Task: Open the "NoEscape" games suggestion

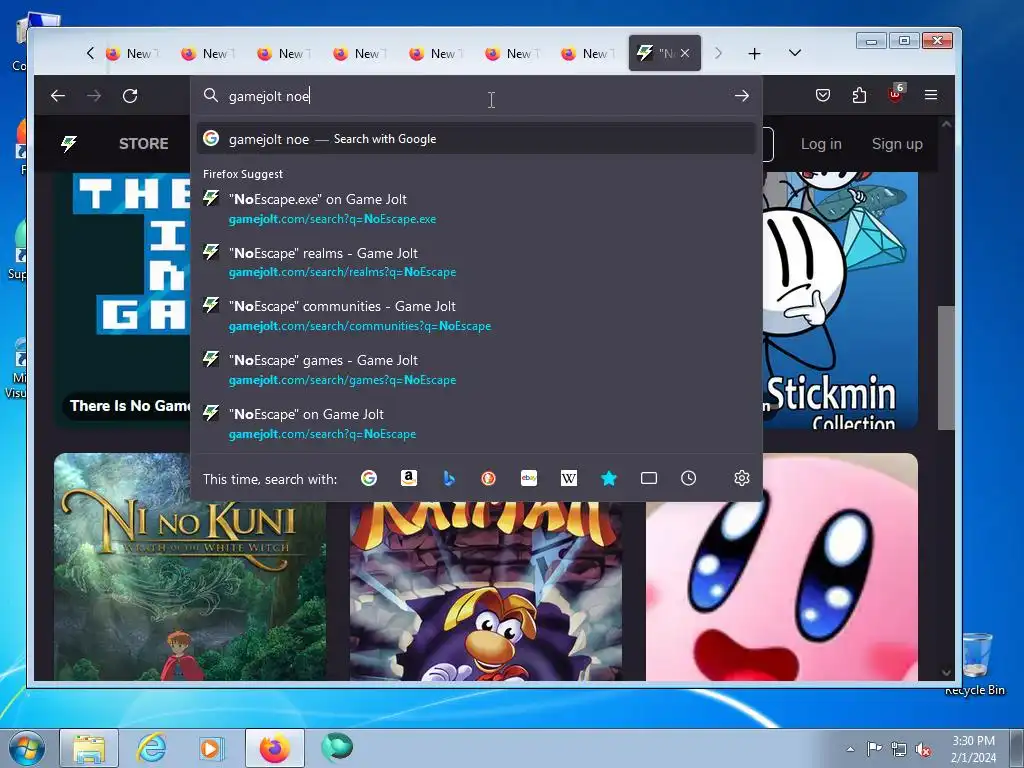Action: coord(477,370)
